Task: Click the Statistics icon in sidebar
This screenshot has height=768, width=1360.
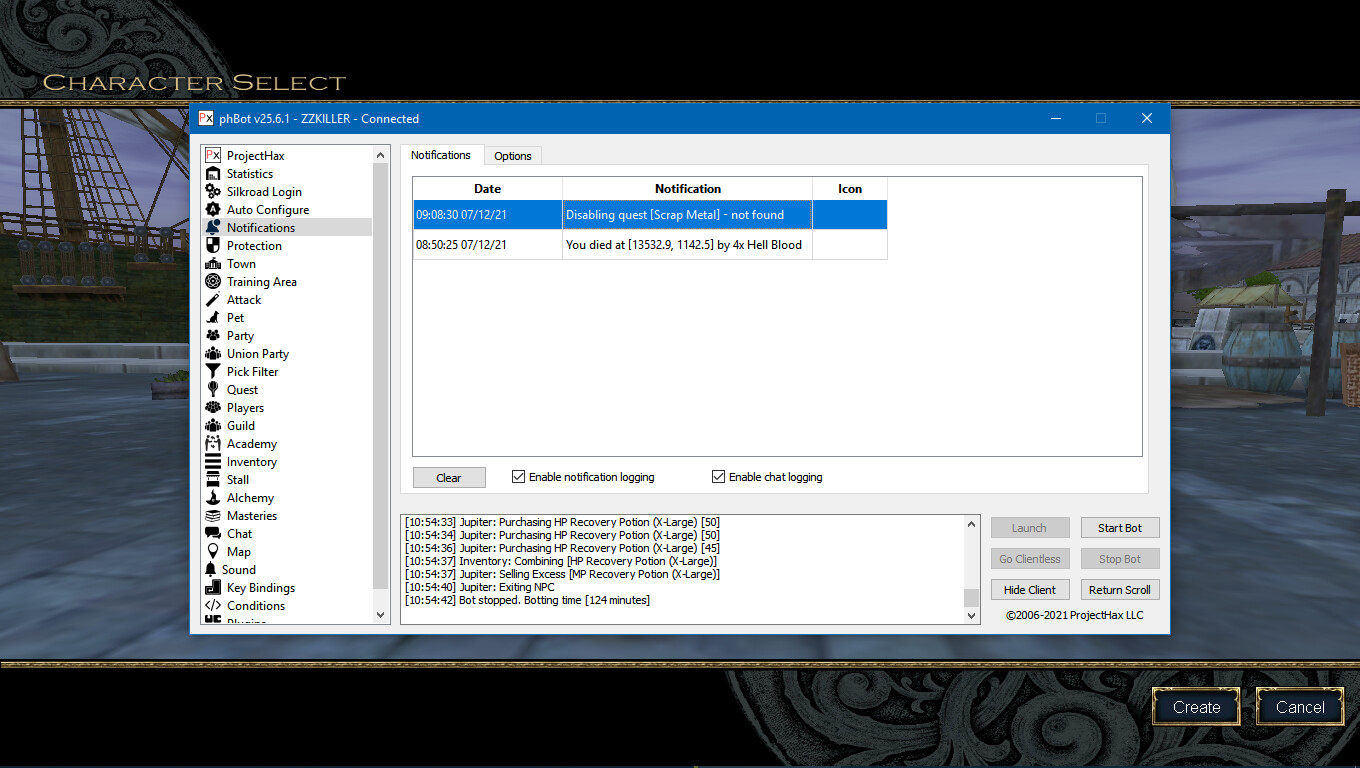Action: click(212, 174)
